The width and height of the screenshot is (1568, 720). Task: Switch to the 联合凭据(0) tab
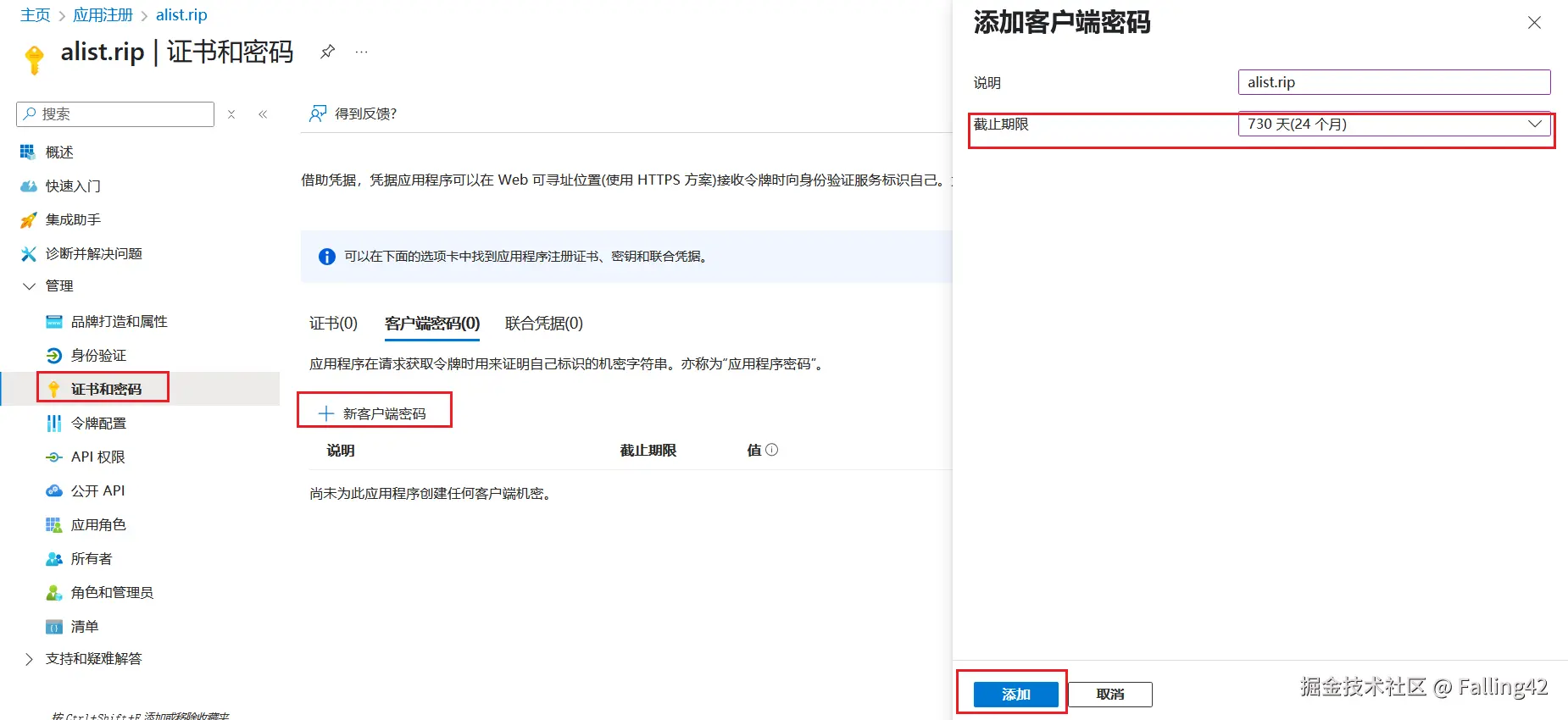544,324
